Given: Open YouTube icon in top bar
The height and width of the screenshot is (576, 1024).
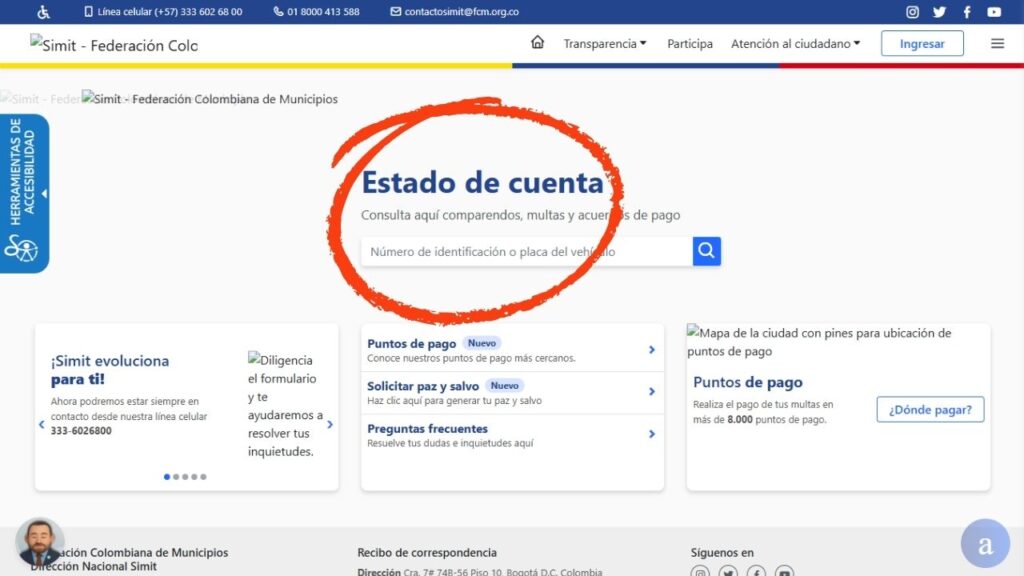Looking at the screenshot, I should [x=994, y=12].
